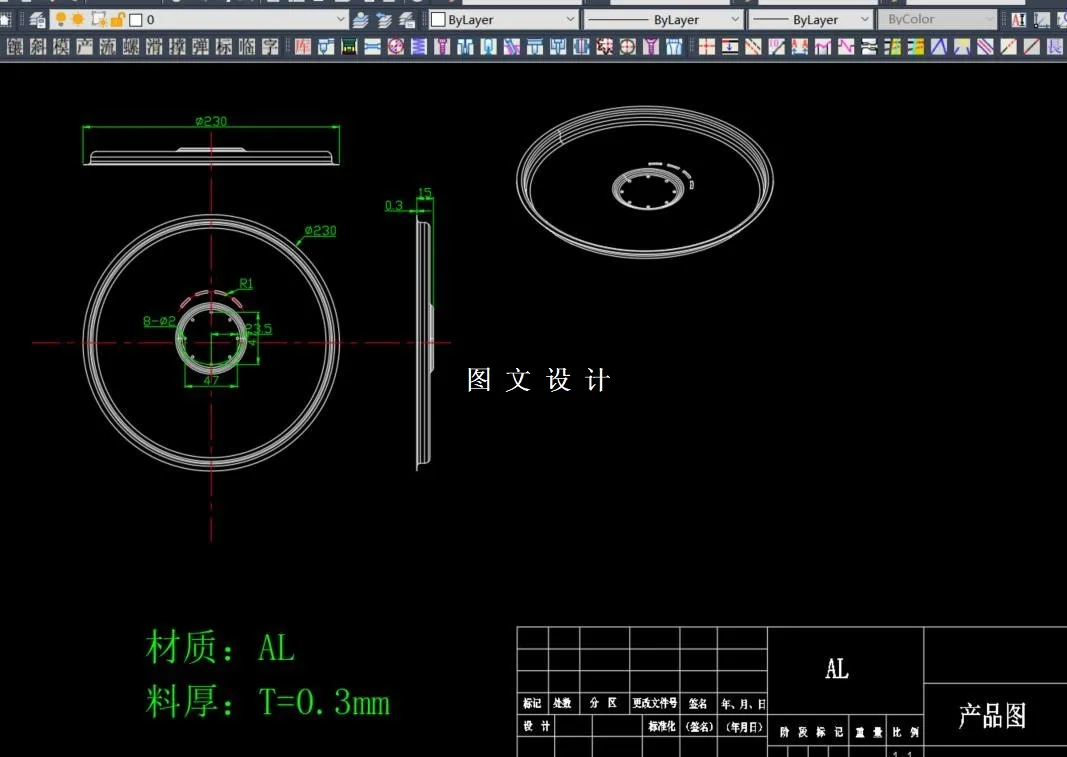Toggle the layer freeze sun icon
Viewport: 1067px width, 757px height.
(x=79, y=19)
